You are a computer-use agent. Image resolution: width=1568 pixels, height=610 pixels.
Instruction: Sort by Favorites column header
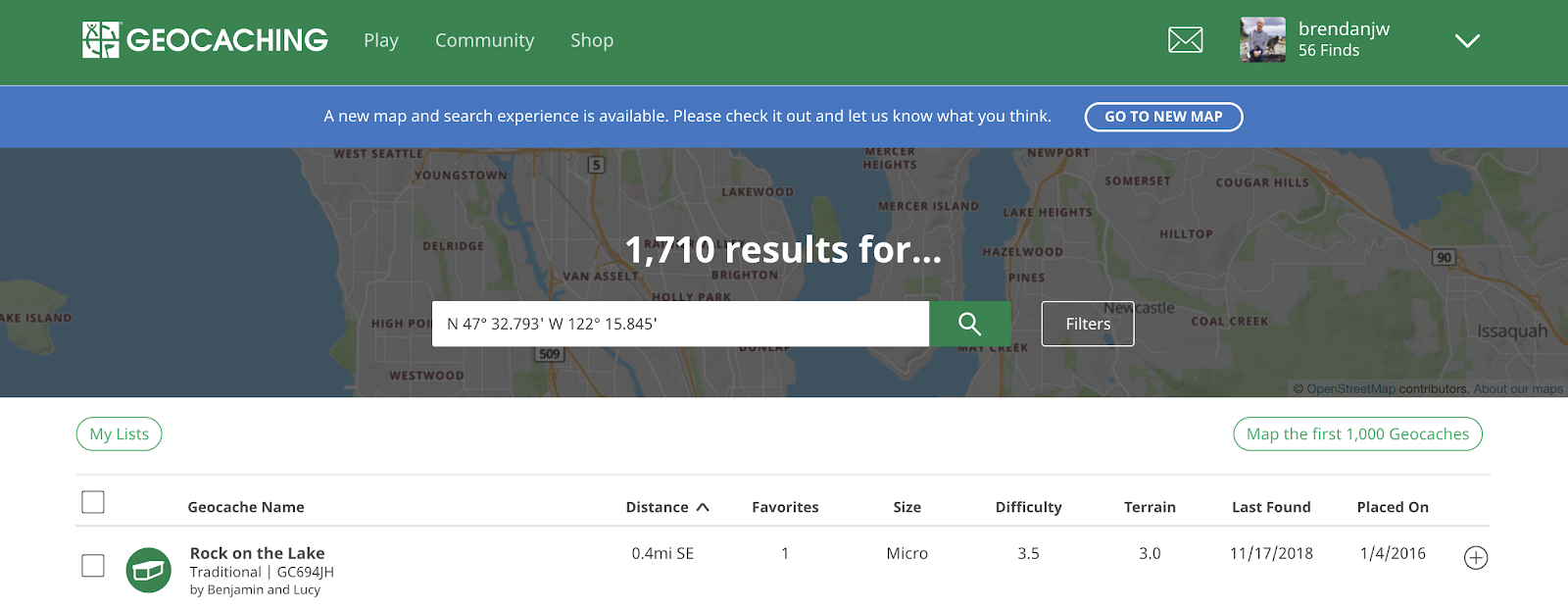coord(785,507)
